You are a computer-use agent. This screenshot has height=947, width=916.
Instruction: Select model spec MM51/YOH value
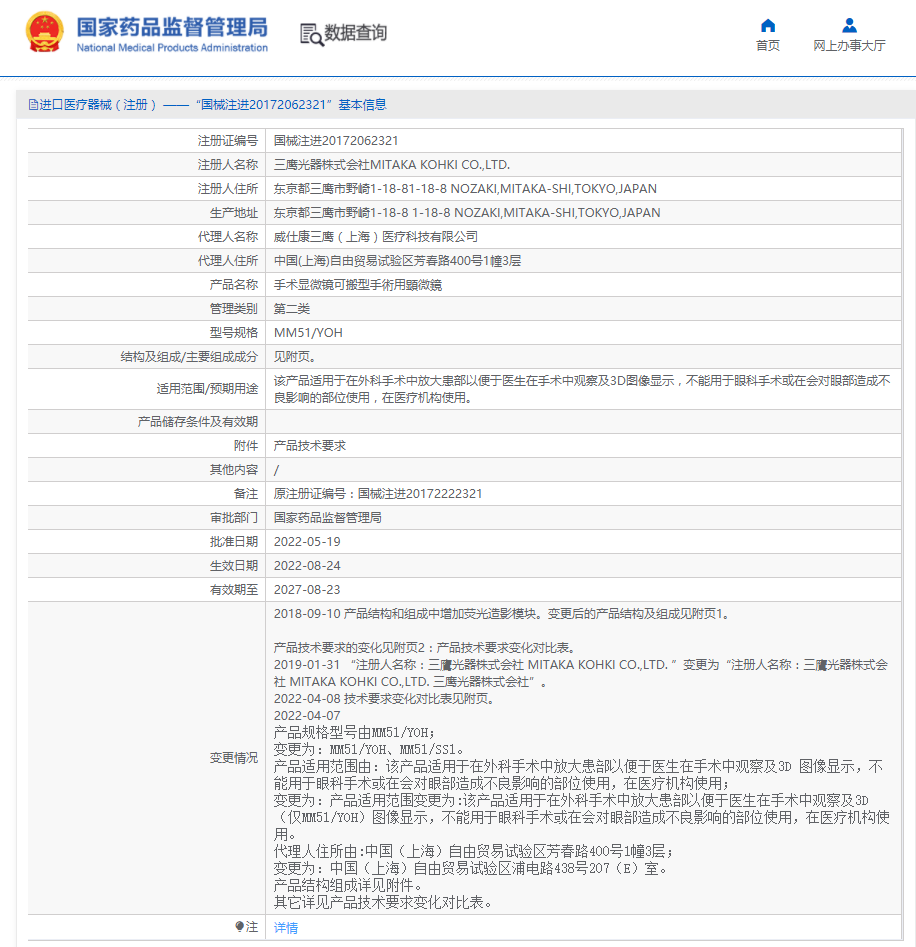tap(308, 333)
